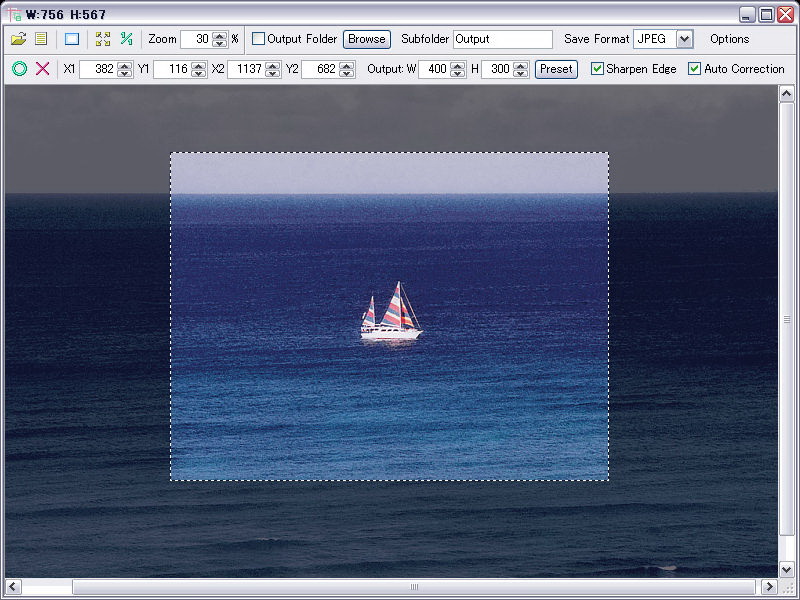Open the Options menu

click(x=729, y=39)
